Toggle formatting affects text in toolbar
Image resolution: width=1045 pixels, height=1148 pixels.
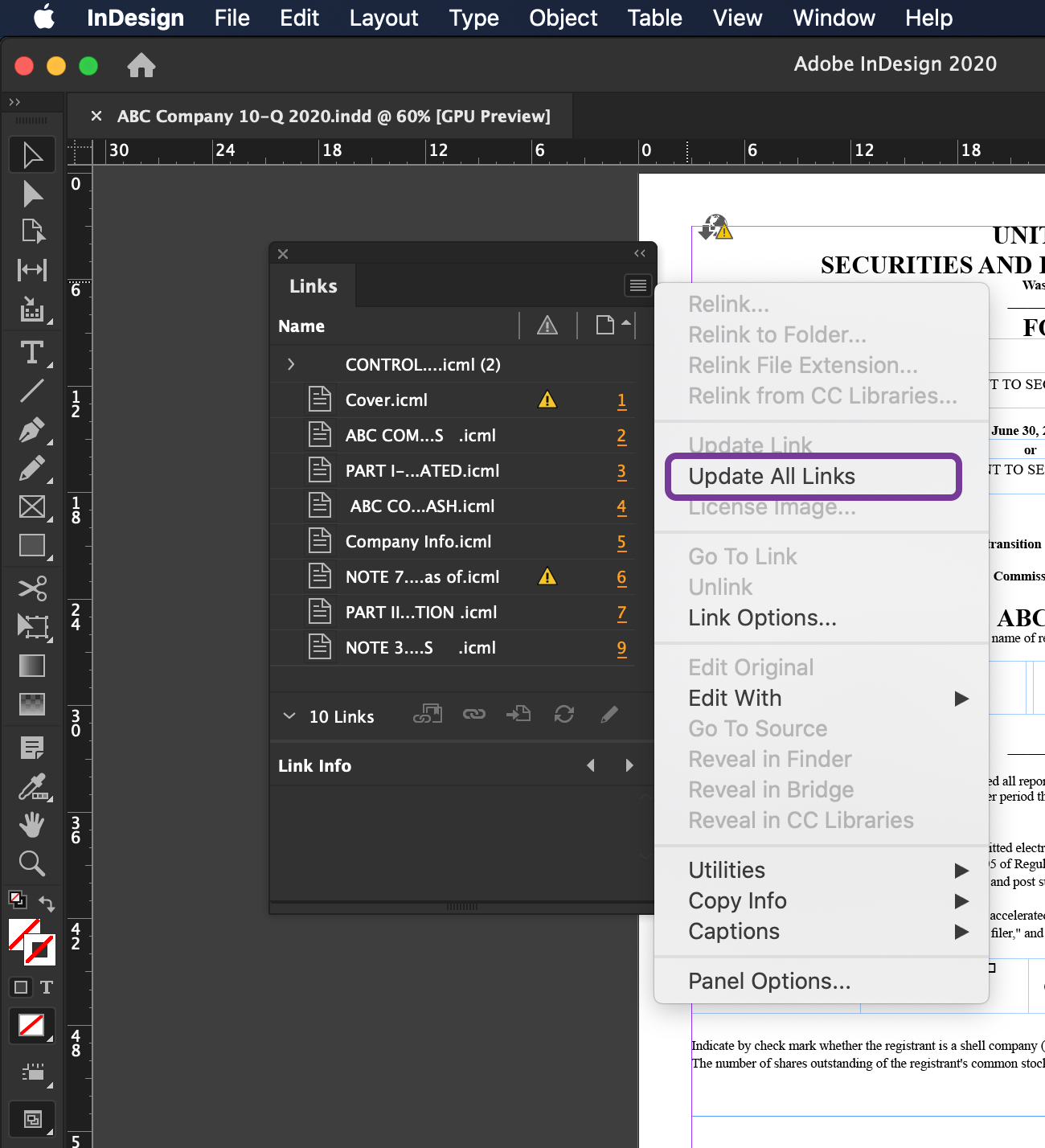click(46, 987)
